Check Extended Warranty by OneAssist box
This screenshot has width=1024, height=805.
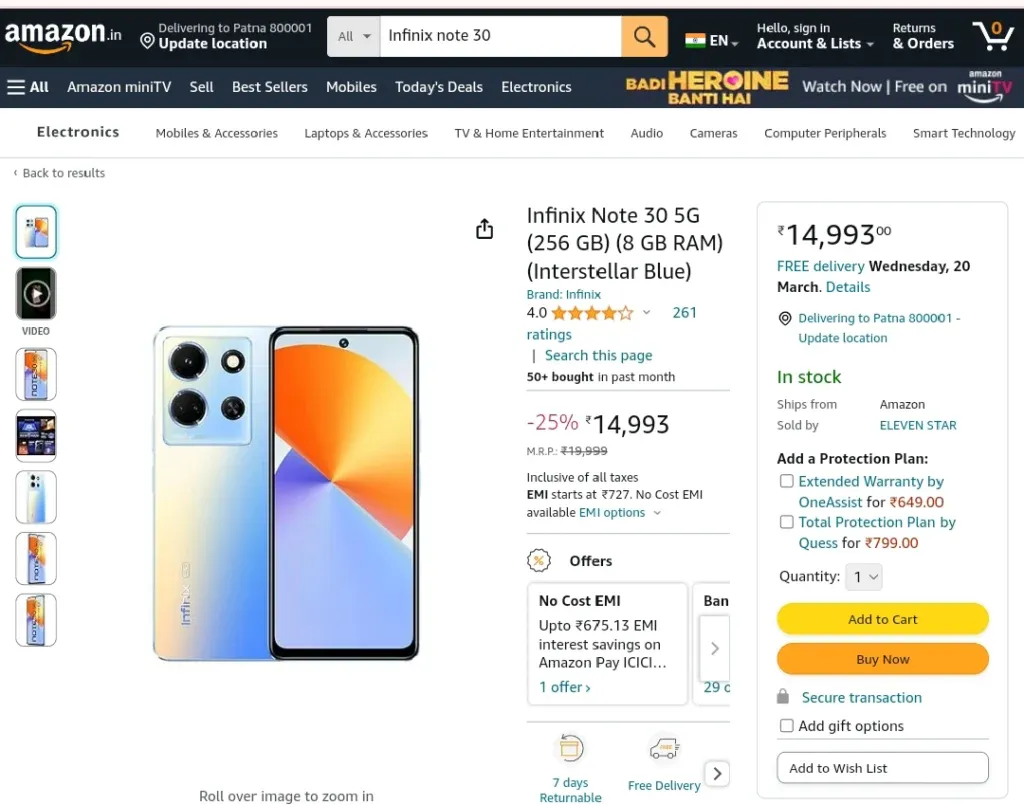coord(787,481)
